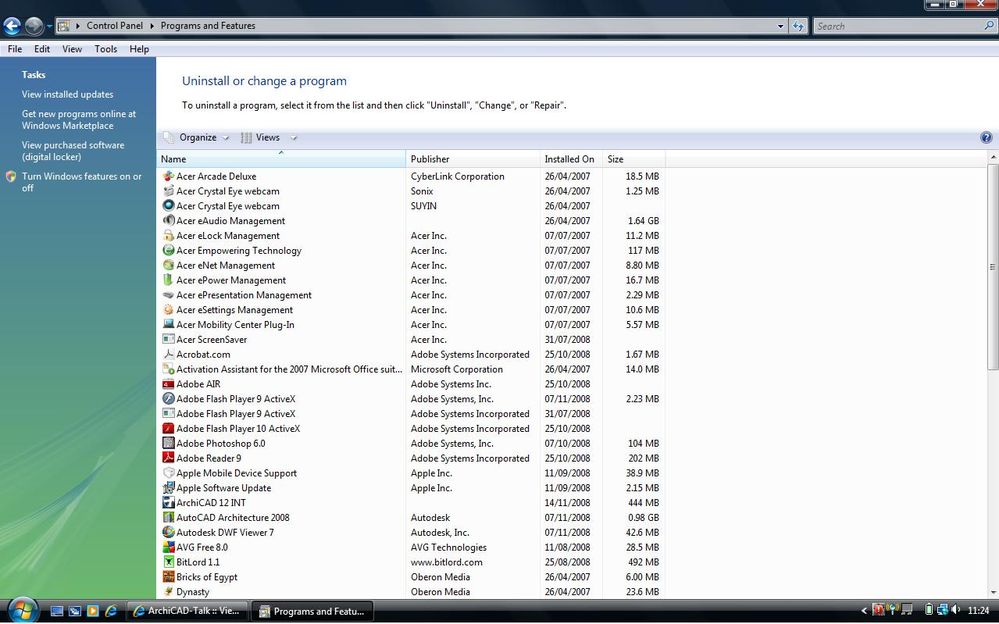The image size is (999, 624).
Task: Click Internet Explorer quick launch icon
Action: click(110, 611)
